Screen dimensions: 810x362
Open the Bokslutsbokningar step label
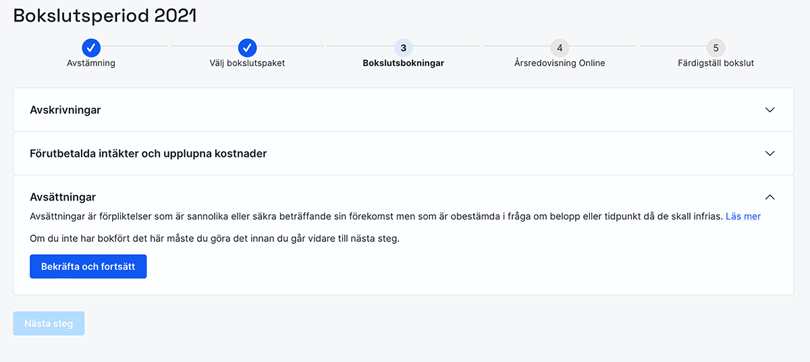coord(403,64)
